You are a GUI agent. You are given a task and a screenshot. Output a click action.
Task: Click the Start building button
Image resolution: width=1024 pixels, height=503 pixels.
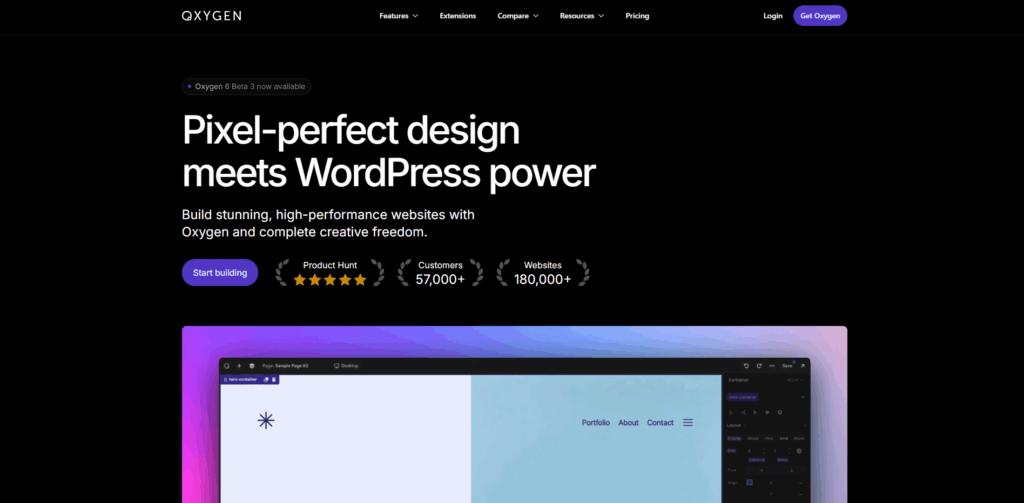coord(220,272)
